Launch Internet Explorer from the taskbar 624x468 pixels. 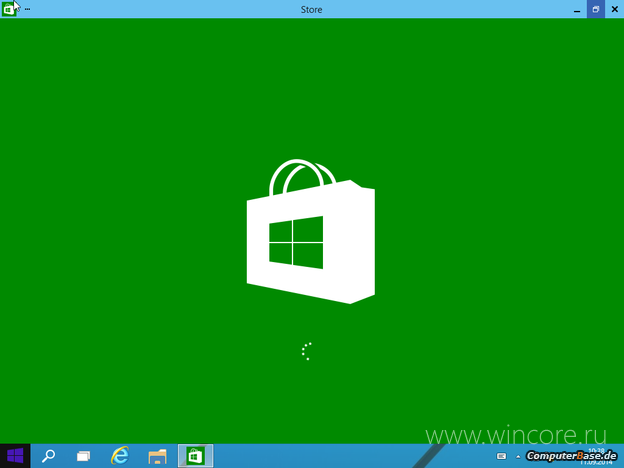(120, 456)
